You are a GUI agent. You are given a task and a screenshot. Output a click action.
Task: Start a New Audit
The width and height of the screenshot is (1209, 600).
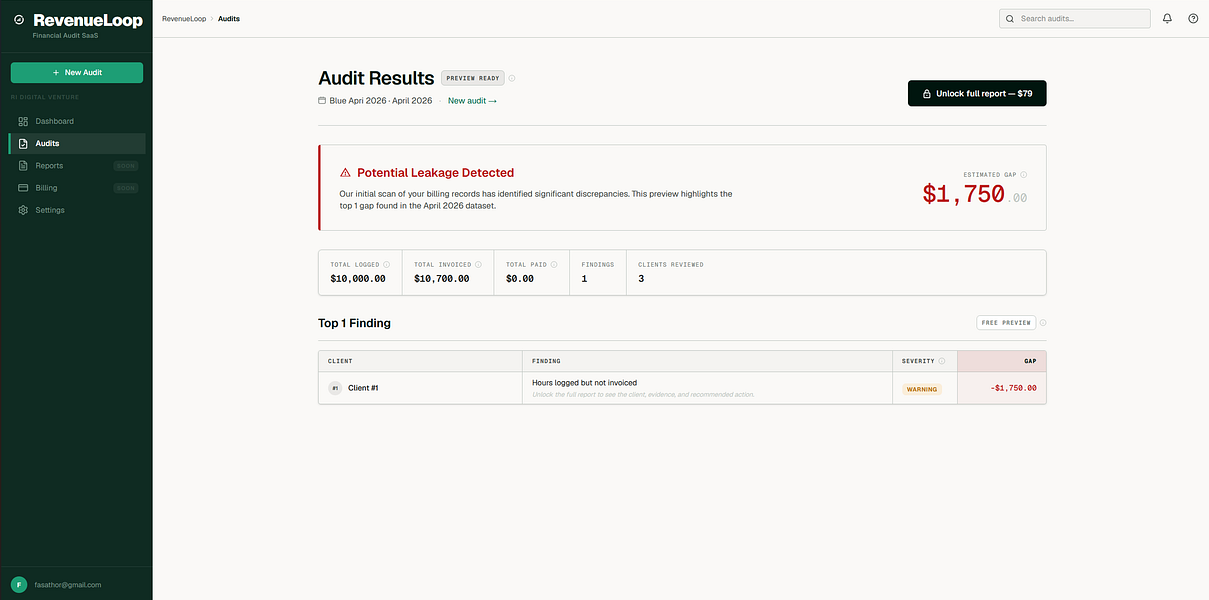coord(77,72)
